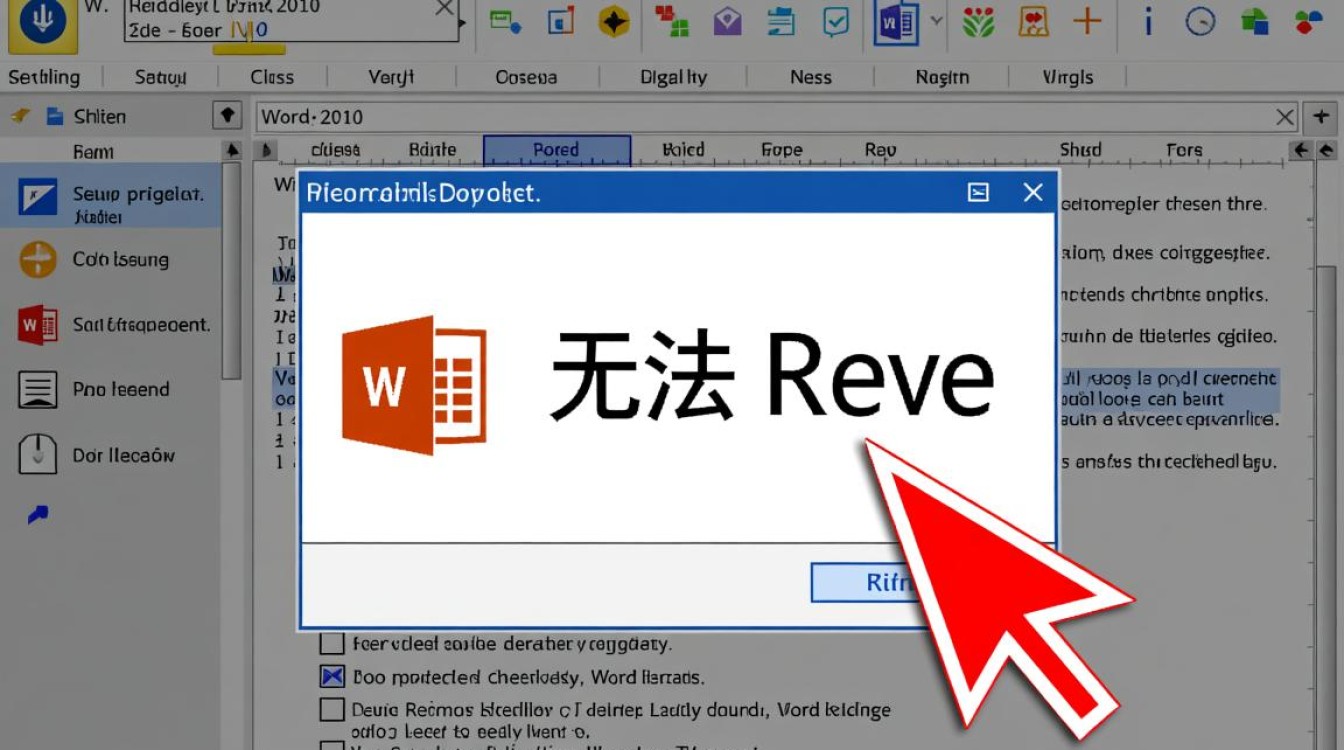
Task: Click the blue Word icon in top toolbar
Action: [895, 22]
